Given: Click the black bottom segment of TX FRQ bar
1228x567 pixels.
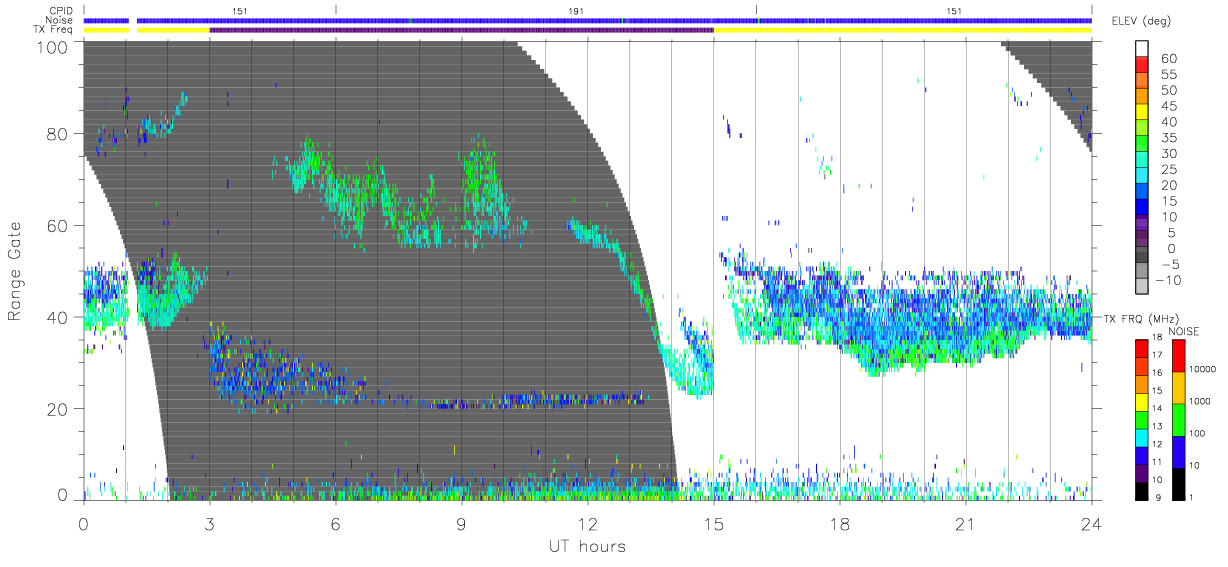Looking at the screenshot, I should point(1143,491).
